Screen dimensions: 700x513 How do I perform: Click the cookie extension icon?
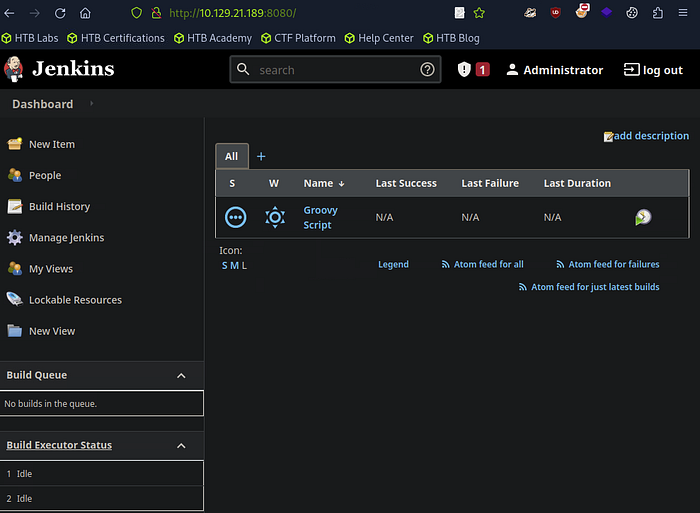632,13
